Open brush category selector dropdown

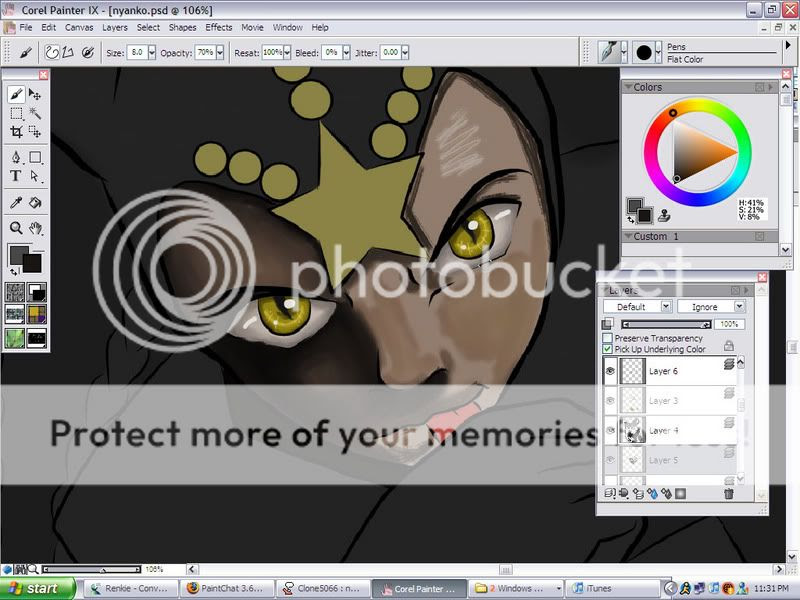click(623, 52)
